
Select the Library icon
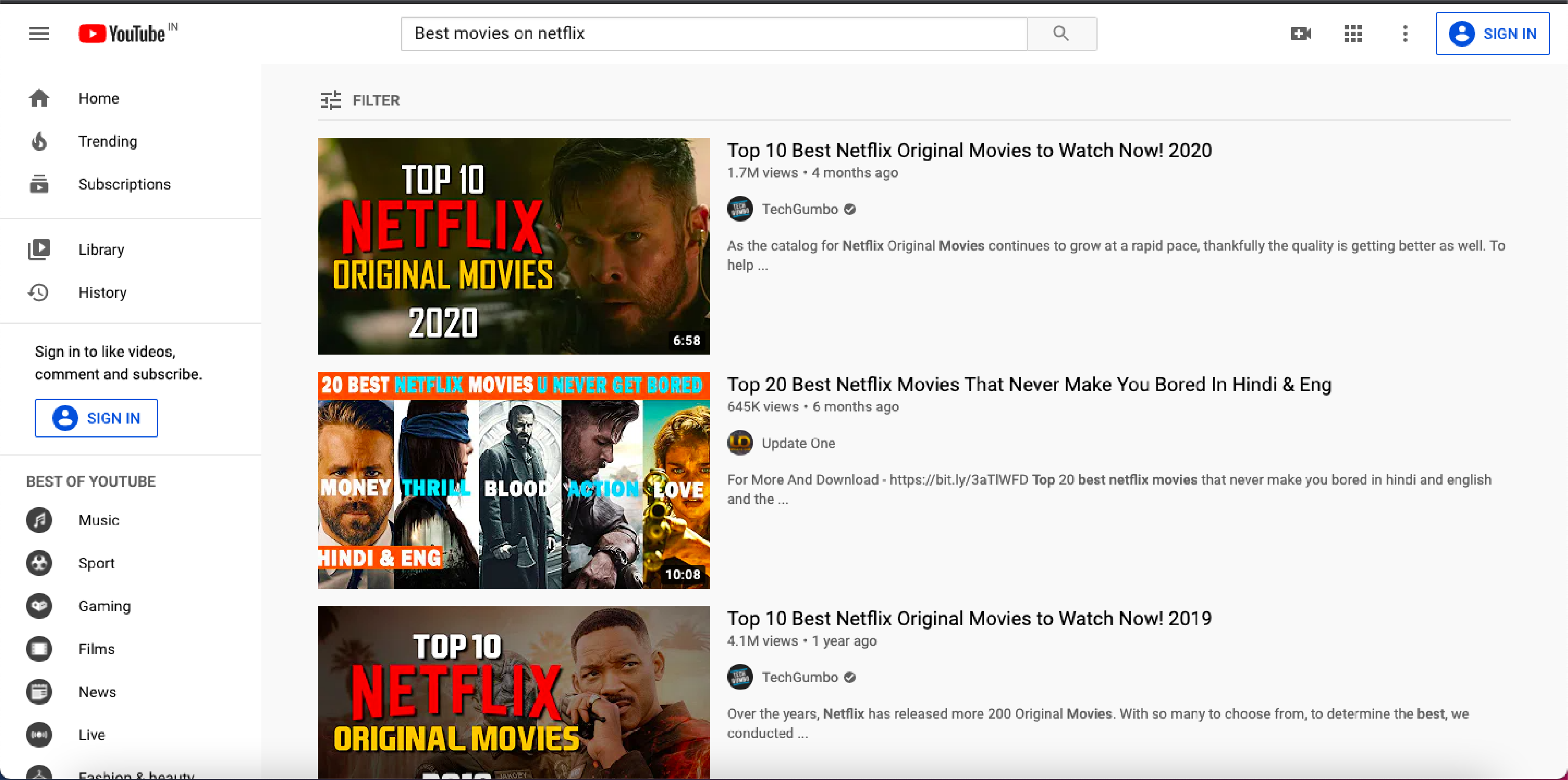coord(38,249)
